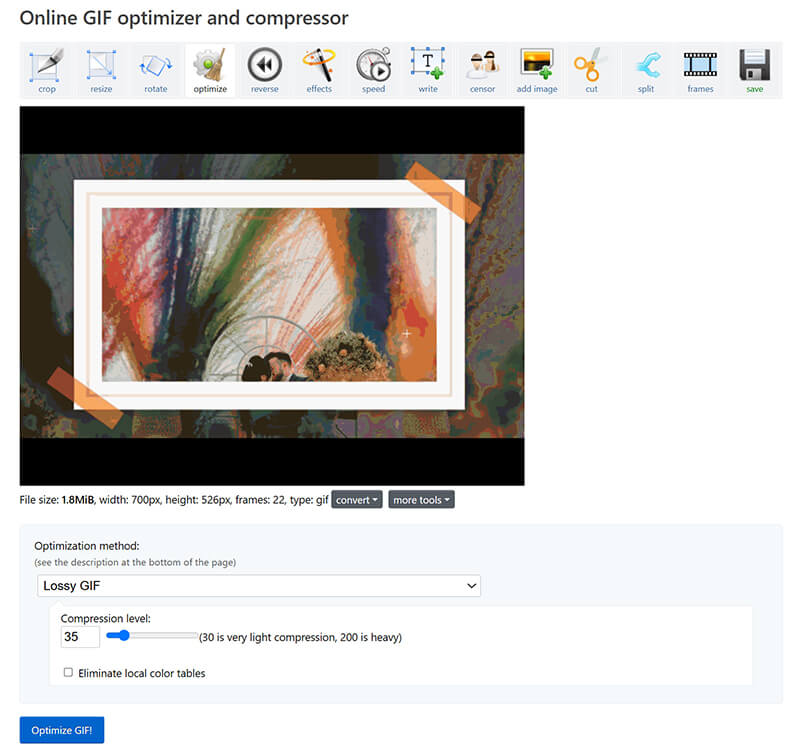This screenshot has height=756, width=800.
Task: Open the convert dropdown
Action: point(357,499)
